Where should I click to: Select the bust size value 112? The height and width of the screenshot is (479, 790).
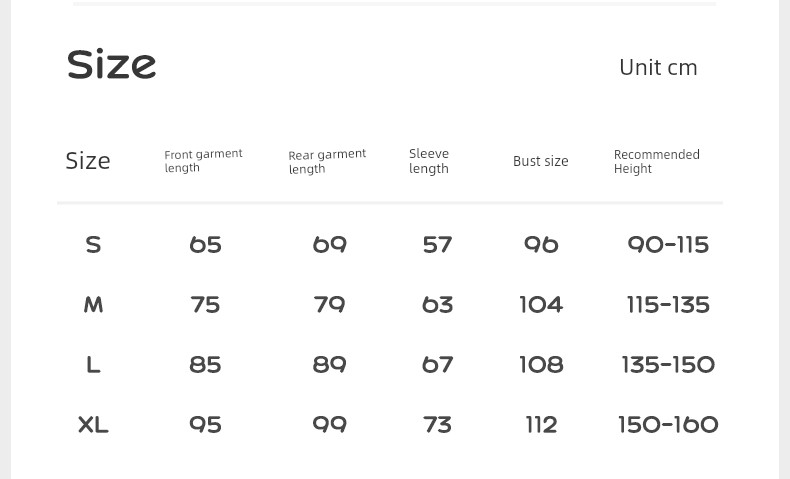click(x=541, y=425)
